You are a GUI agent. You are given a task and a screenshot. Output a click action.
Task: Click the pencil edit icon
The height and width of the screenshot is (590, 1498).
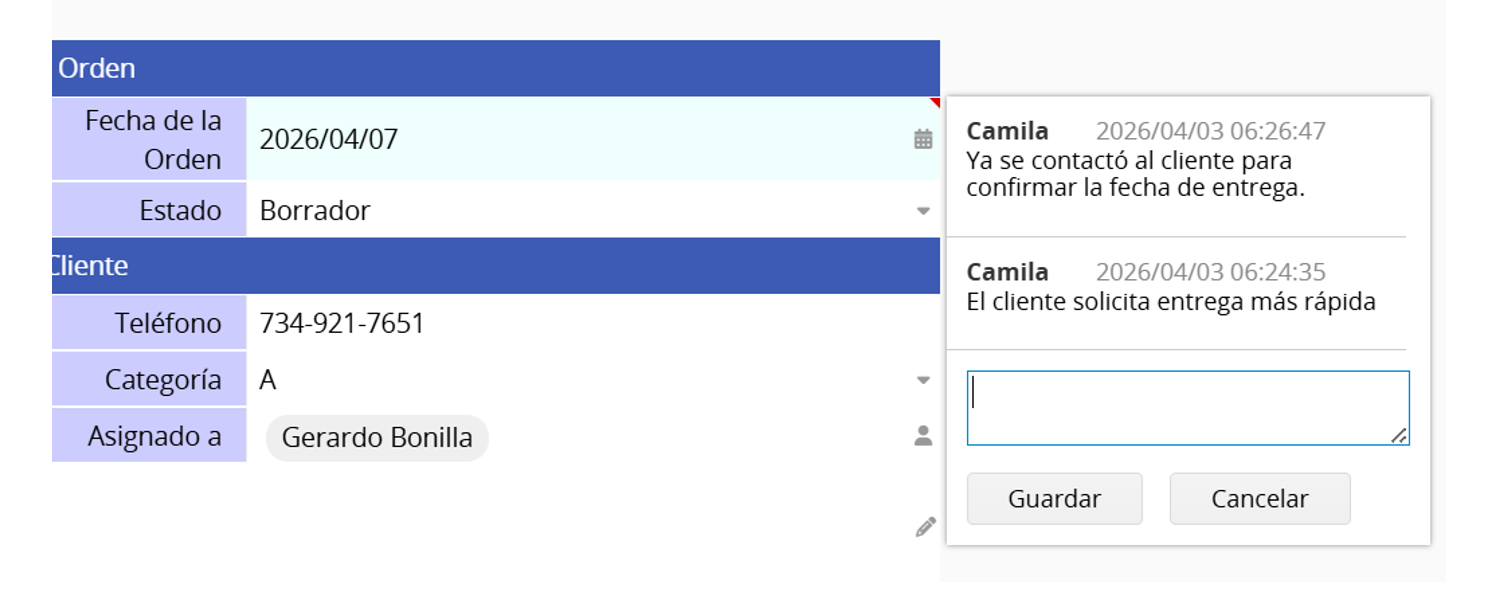click(x=926, y=527)
